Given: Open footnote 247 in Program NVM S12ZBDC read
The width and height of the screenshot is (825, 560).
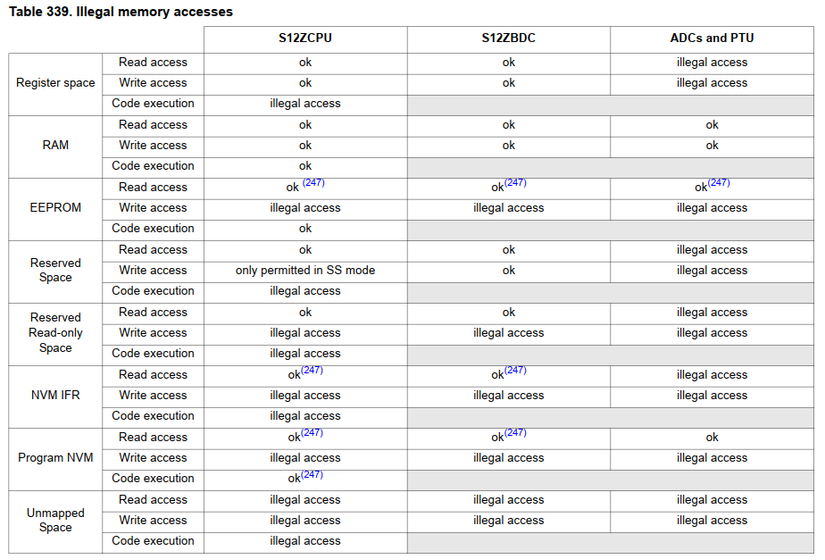Looking at the screenshot, I should [x=516, y=434].
